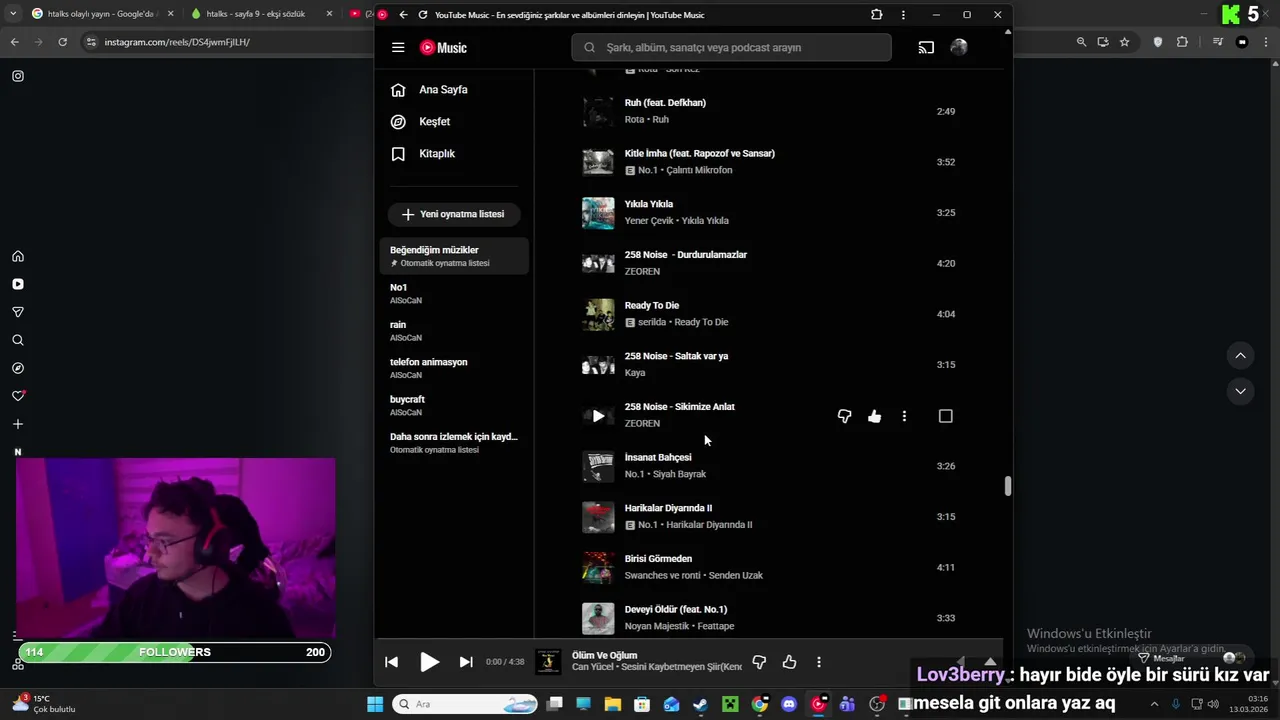The height and width of the screenshot is (720, 1280).
Task: Select Ready To Die song title
Action: 652,305
